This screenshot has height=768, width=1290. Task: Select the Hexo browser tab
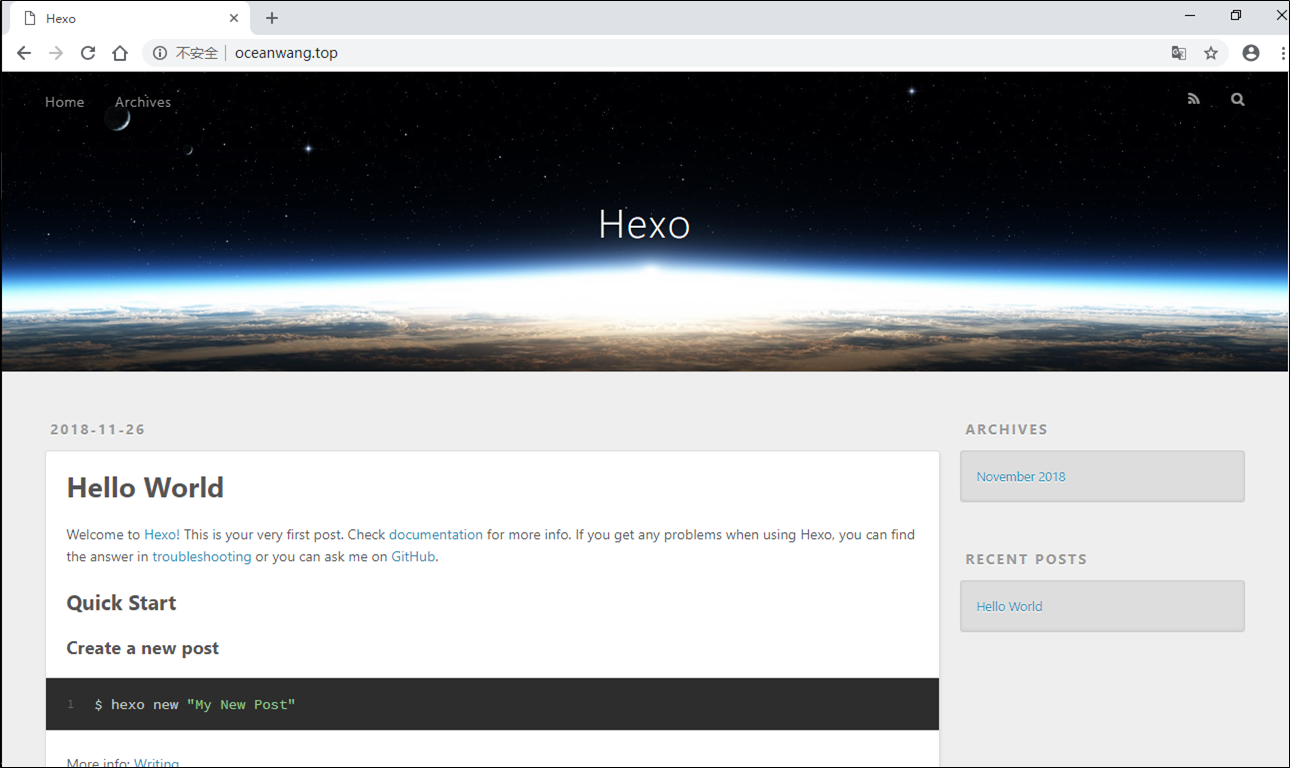point(130,18)
